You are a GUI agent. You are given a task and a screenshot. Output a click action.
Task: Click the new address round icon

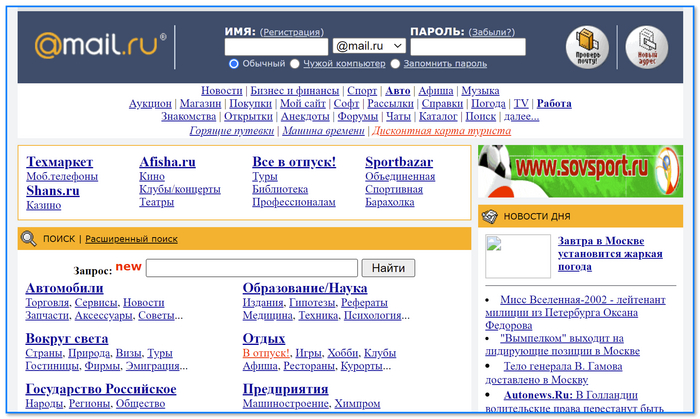[646, 47]
